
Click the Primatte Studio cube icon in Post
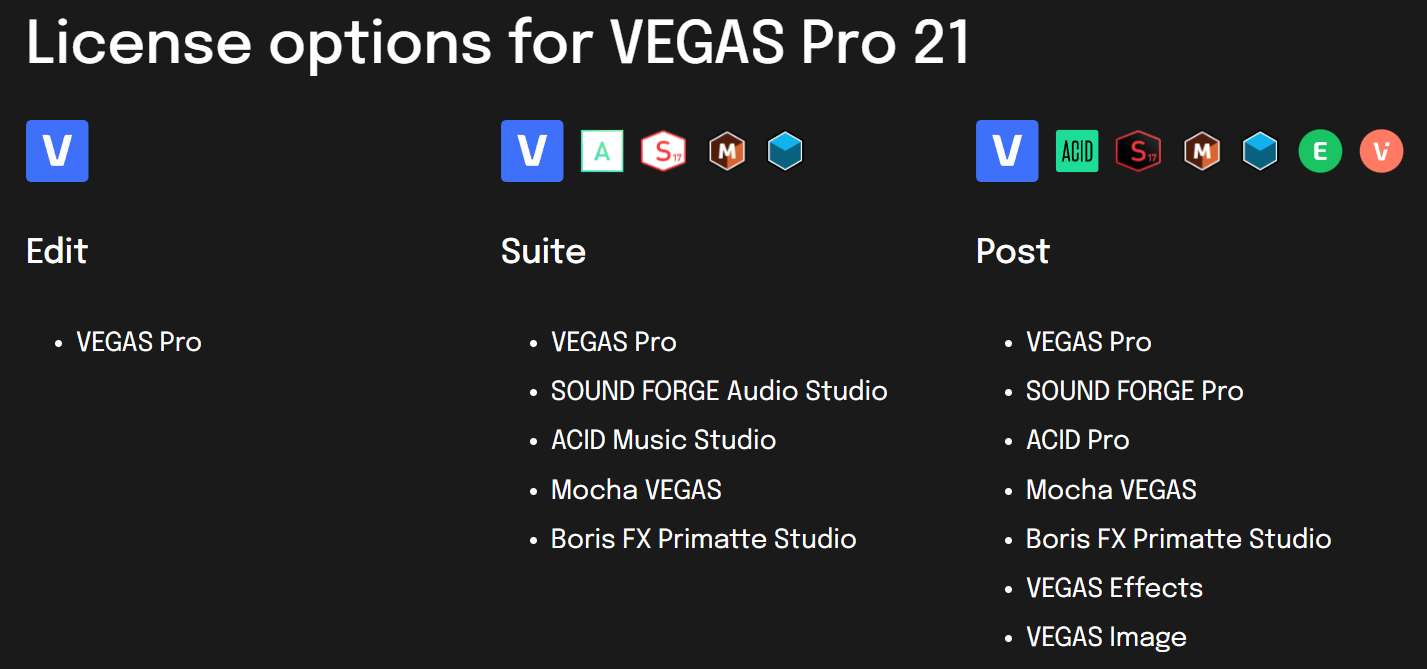point(1260,152)
